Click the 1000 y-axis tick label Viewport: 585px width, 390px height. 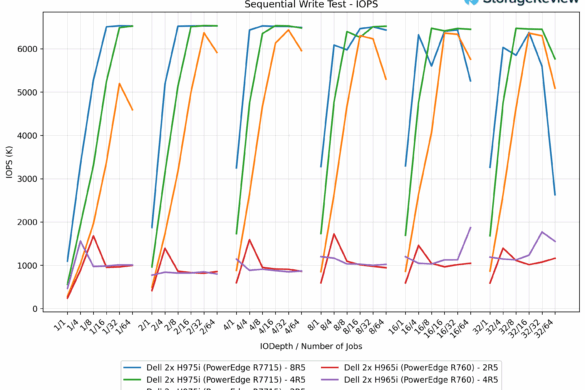tap(27, 265)
